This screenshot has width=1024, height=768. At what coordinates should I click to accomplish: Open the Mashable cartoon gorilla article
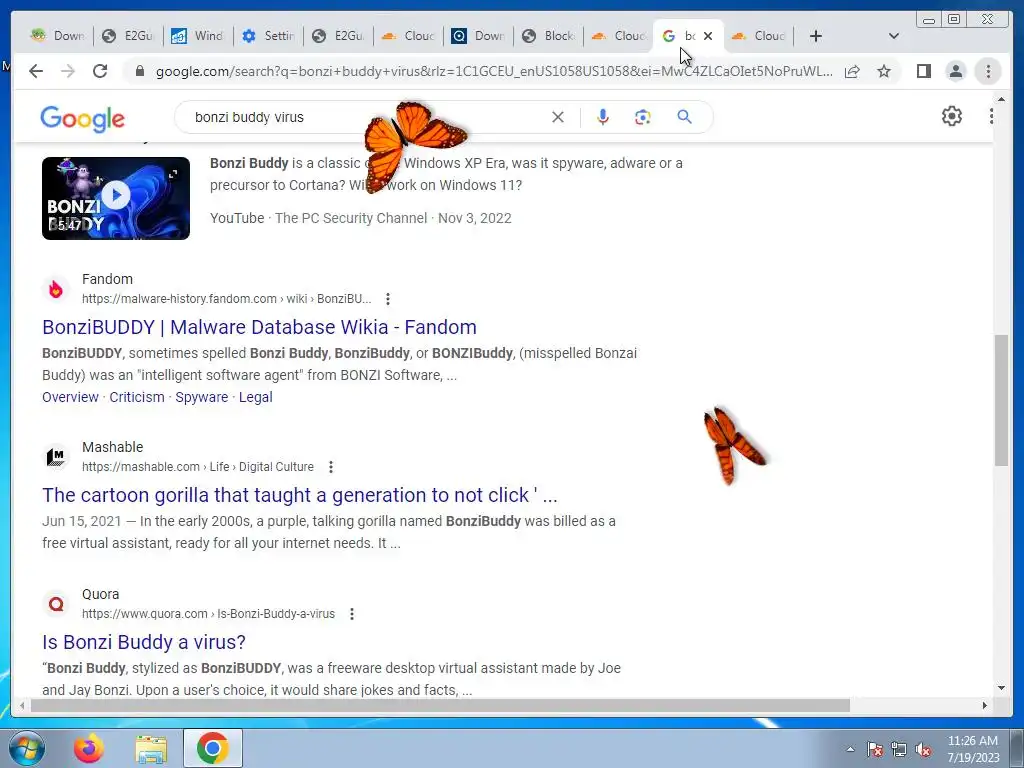coord(300,495)
